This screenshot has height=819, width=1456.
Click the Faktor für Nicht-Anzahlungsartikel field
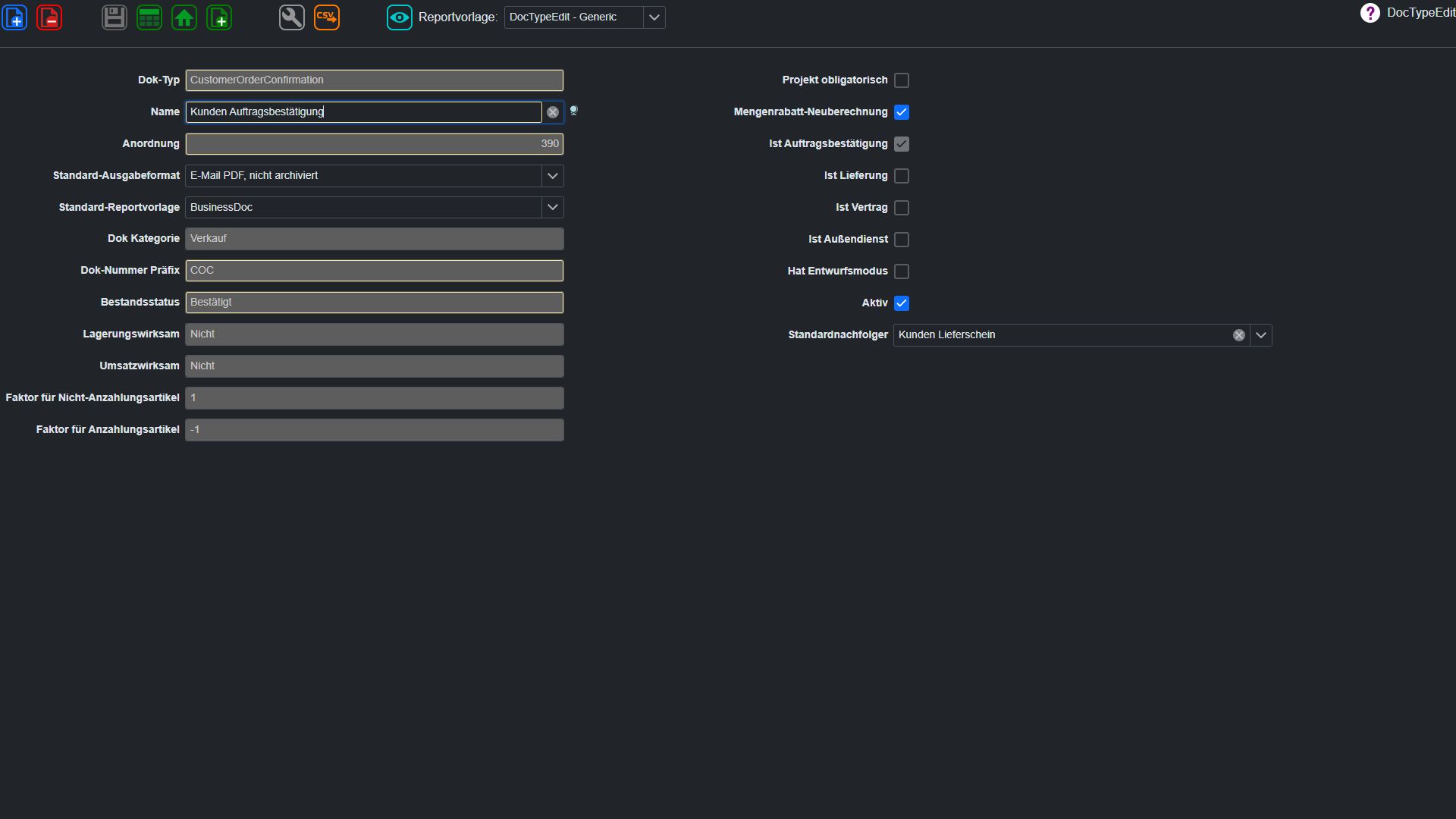pos(375,398)
